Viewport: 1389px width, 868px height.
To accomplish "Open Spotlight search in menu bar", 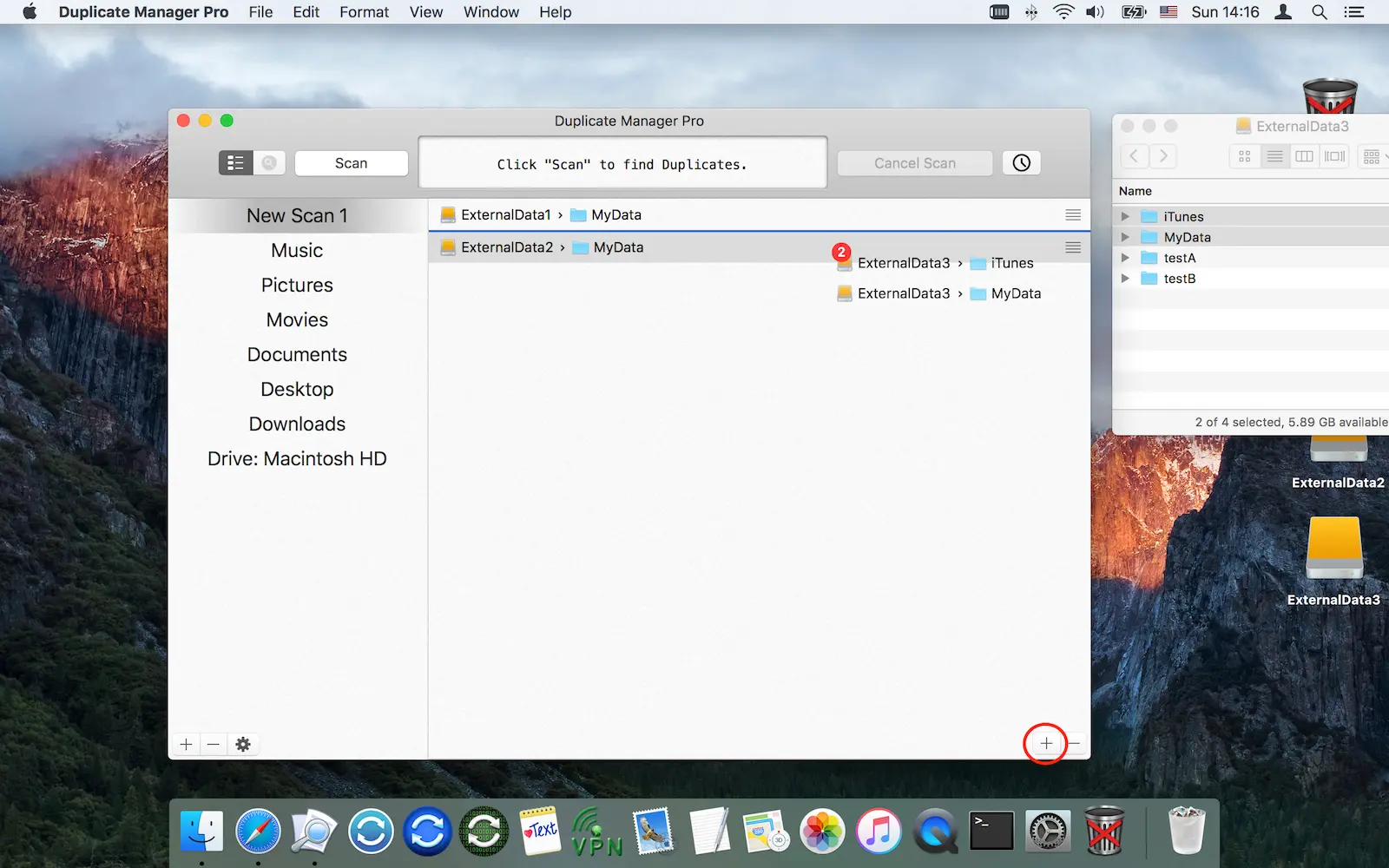I will [x=1320, y=12].
